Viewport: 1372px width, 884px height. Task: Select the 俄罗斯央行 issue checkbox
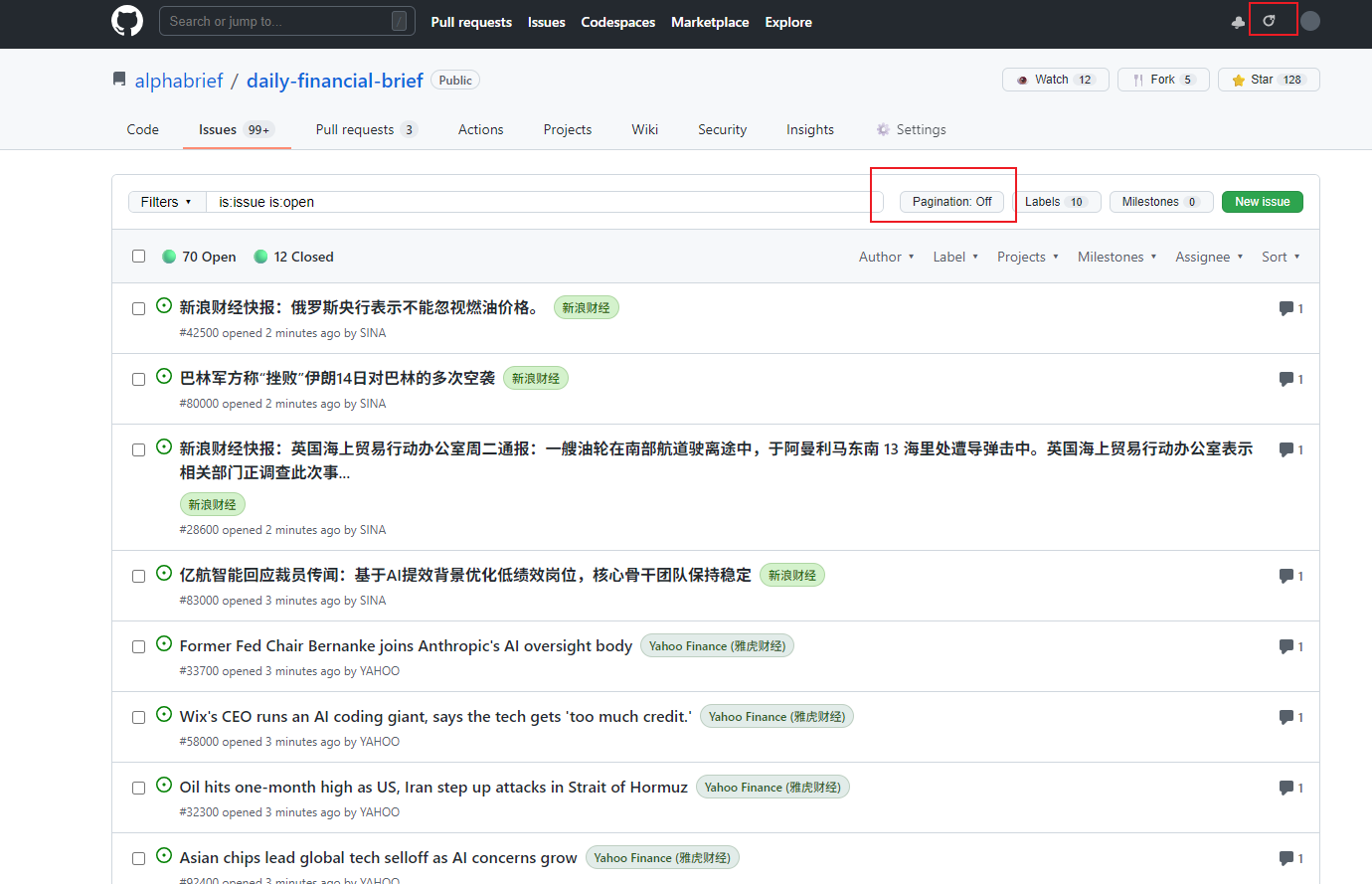pyautogui.click(x=139, y=308)
